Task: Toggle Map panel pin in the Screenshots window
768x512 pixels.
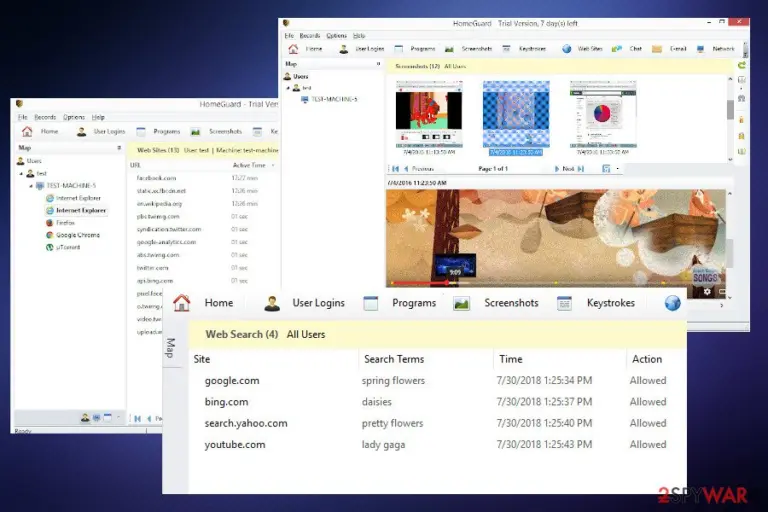Action: point(378,64)
